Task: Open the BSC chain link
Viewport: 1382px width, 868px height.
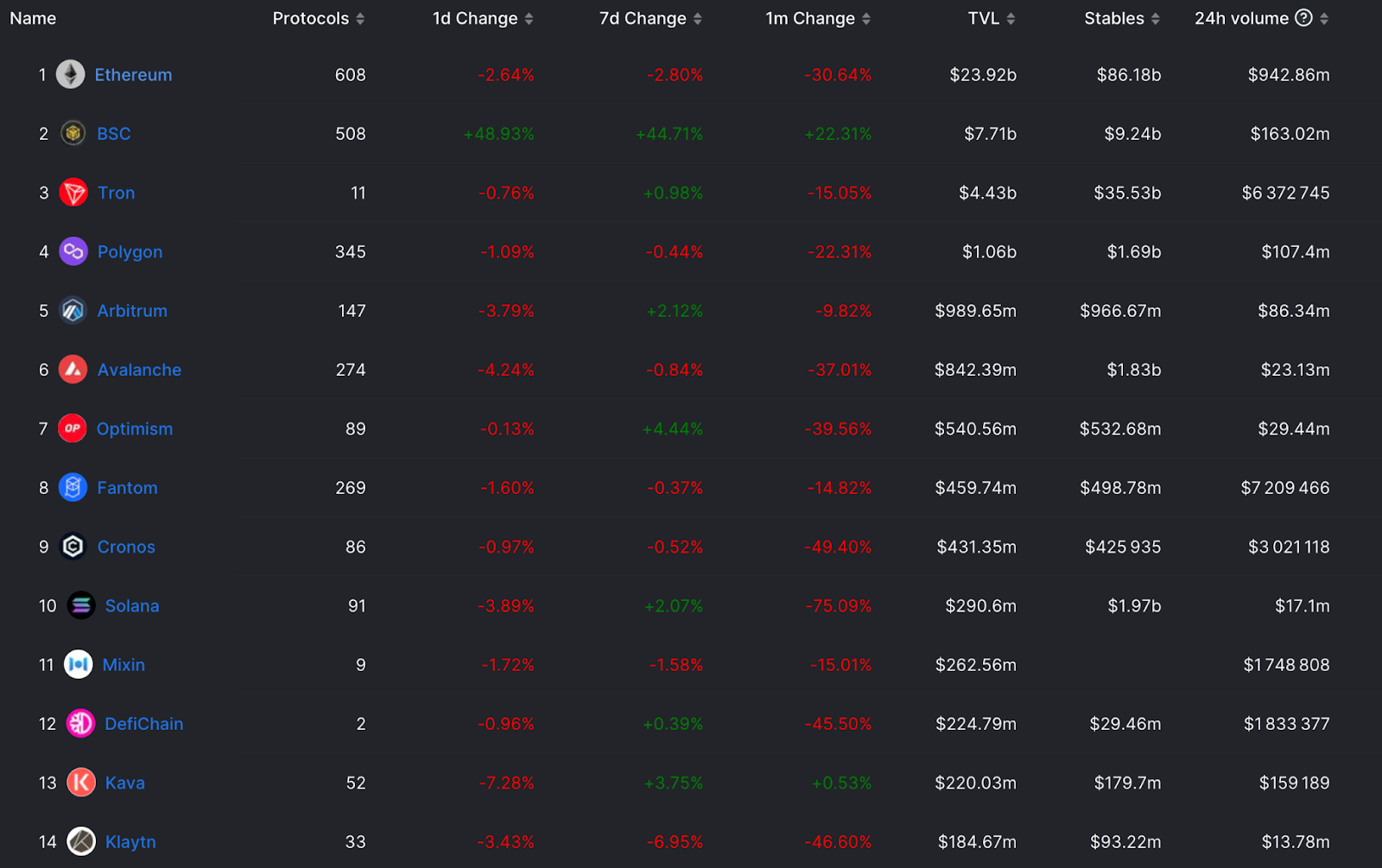Action: pos(114,134)
